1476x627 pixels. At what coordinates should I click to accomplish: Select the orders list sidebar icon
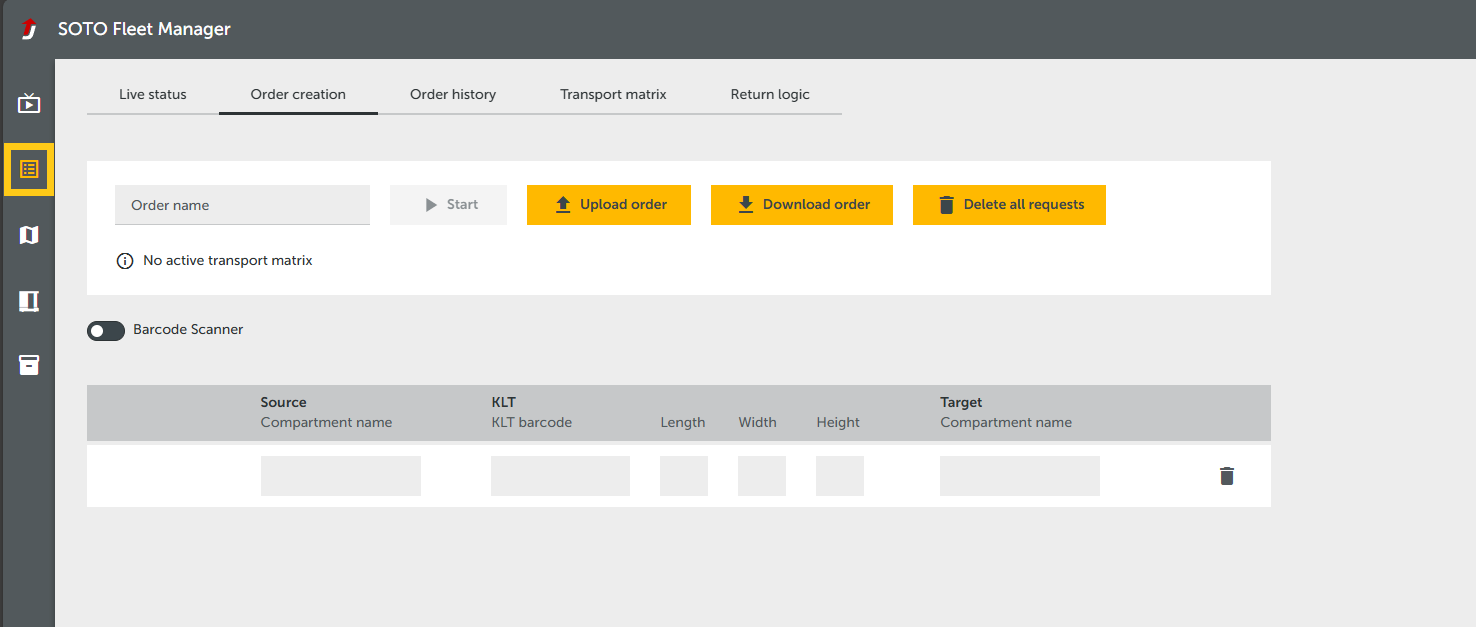(29, 169)
